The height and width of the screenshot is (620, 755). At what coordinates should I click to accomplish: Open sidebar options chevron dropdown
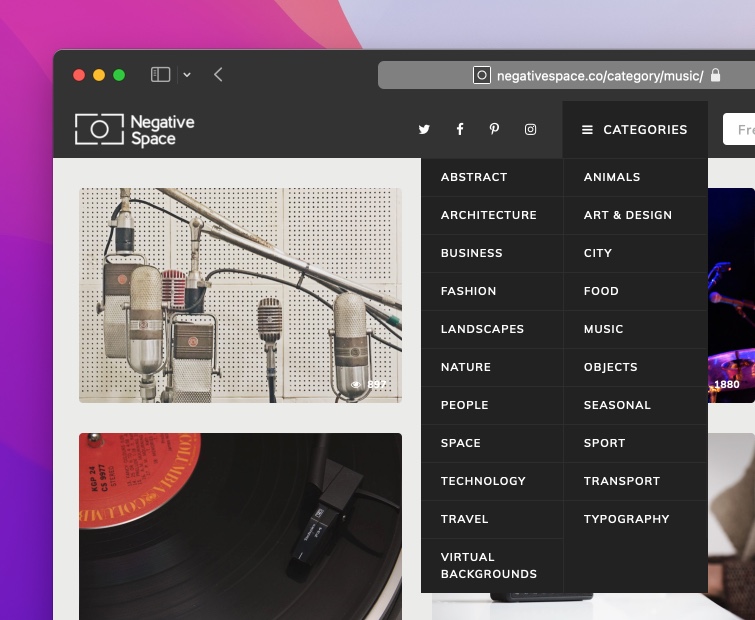pyautogui.click(x=187, y=75)
